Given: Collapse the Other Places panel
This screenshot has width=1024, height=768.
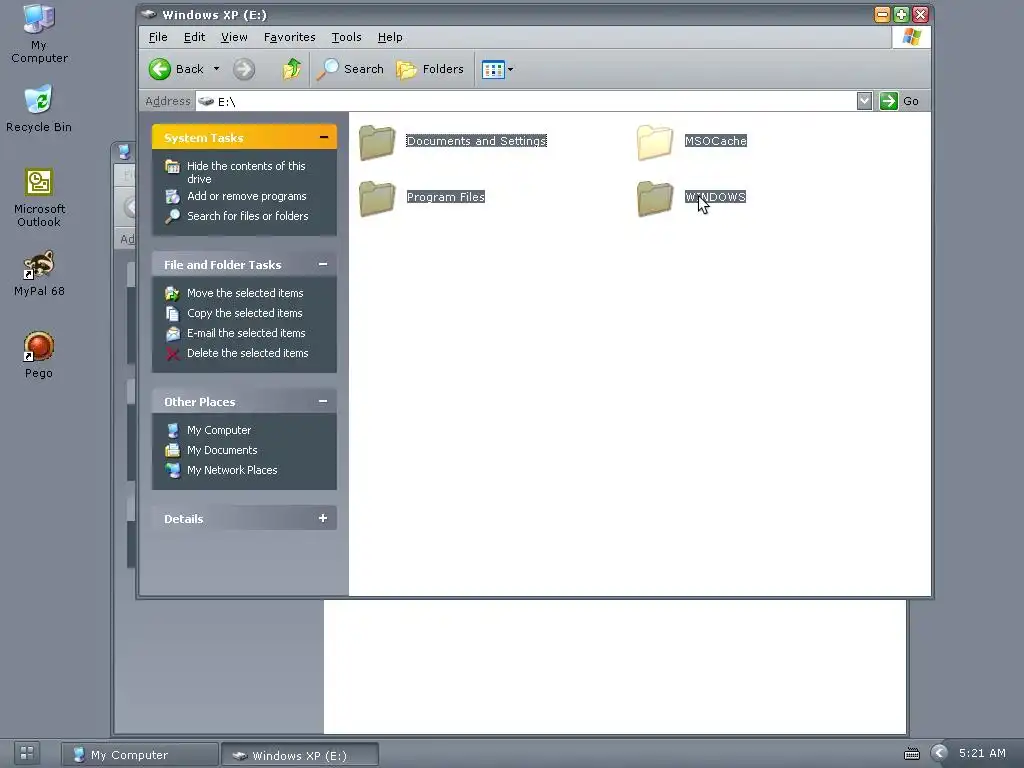Looking at the screenshot, I should [x=323, y=401].
